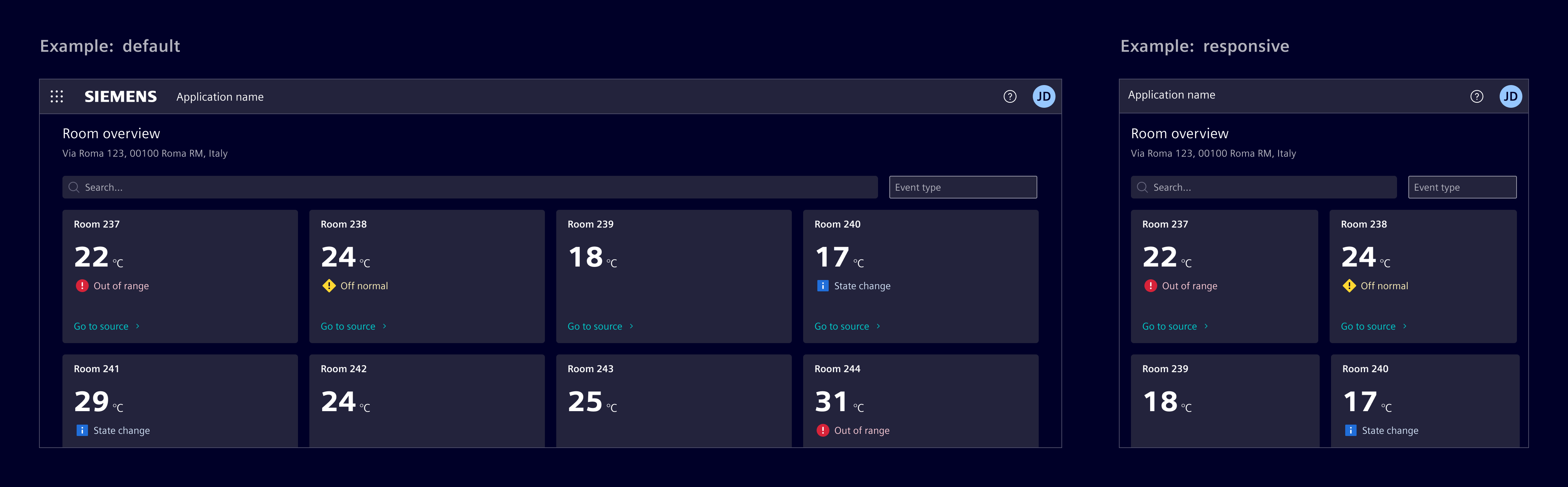Open the JD user avatar menu
The width and height of the screenshot is (1568, 487).
click(x=1044, y=96)
